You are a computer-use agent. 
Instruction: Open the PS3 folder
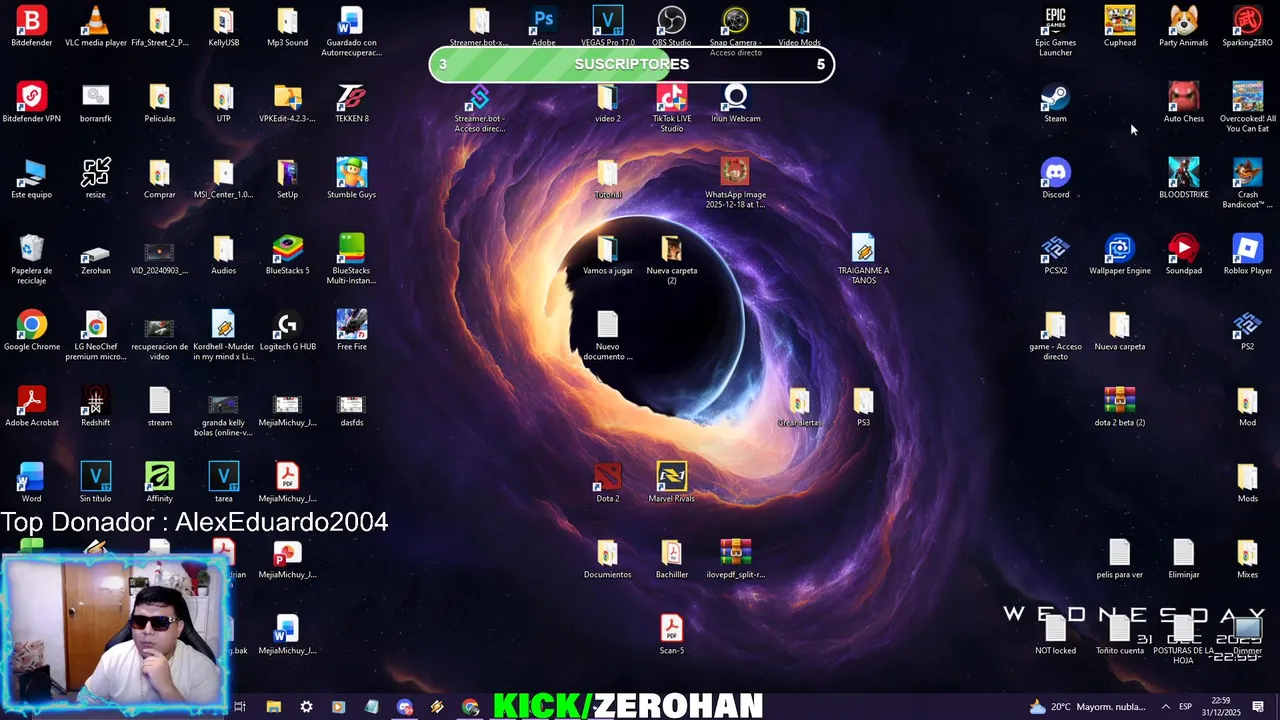point(864,407)
